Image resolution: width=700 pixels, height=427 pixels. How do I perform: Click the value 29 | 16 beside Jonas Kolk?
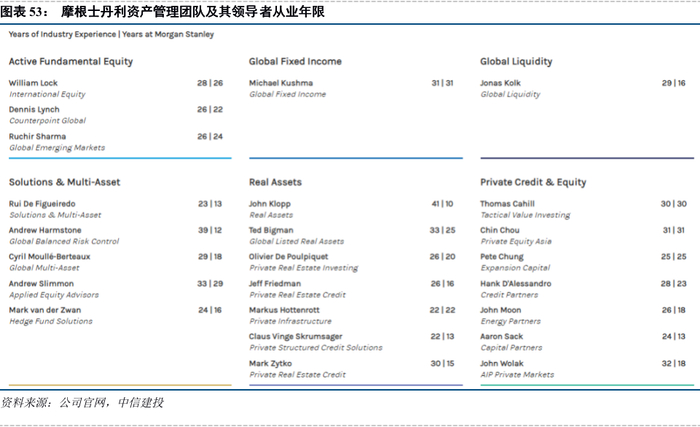click(x=674, y=83)
